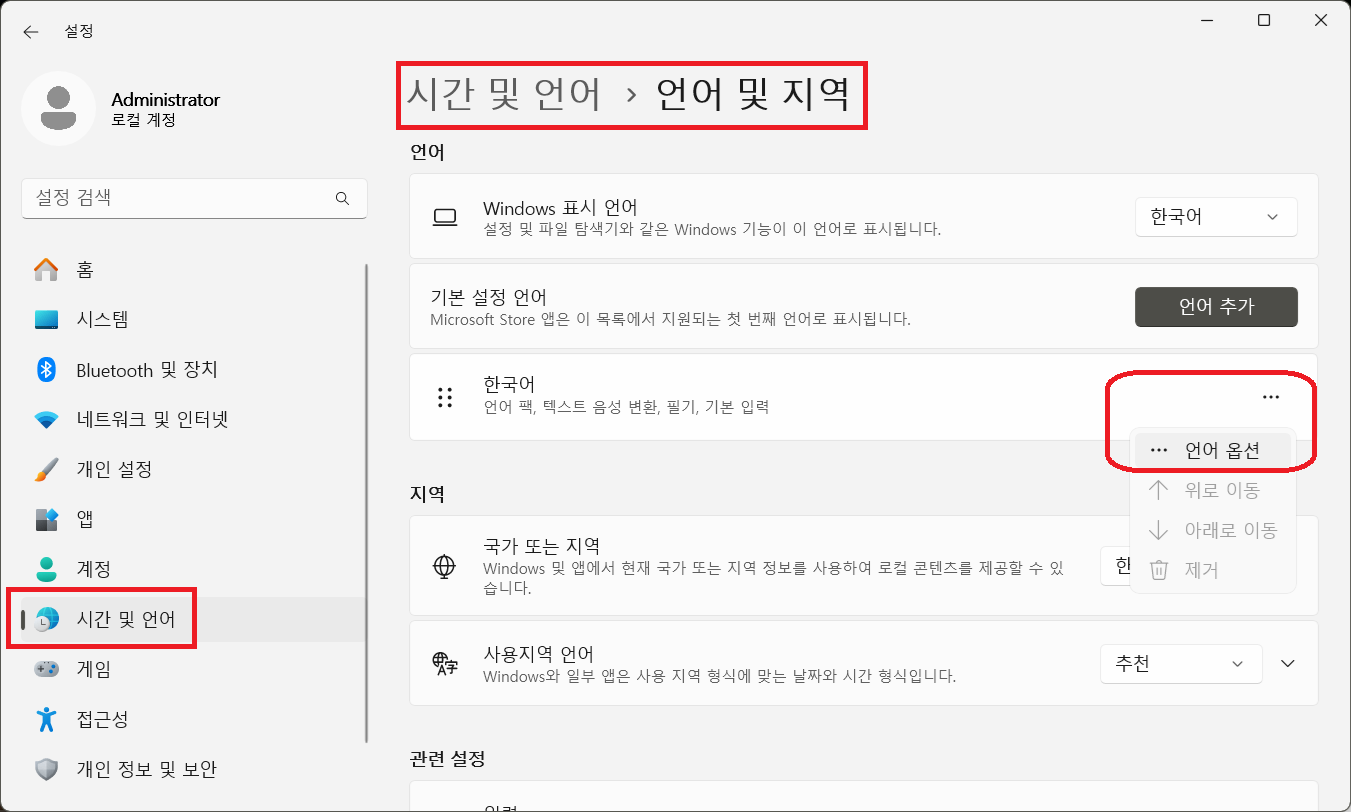Viewport: 1351px width, 812px height.
Task: Navigate to 앱 settings
Action: tap(85, 520)
